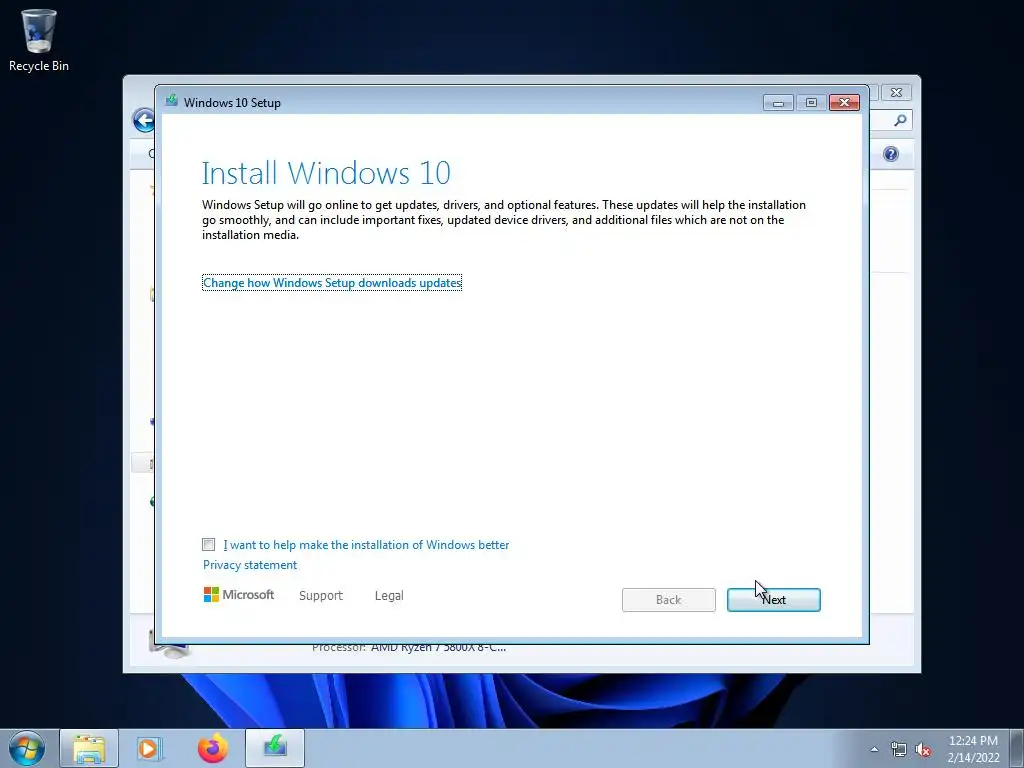Open the Privacy statement link
Viewport: 1024px width, 768px height.
click(249, 565)
